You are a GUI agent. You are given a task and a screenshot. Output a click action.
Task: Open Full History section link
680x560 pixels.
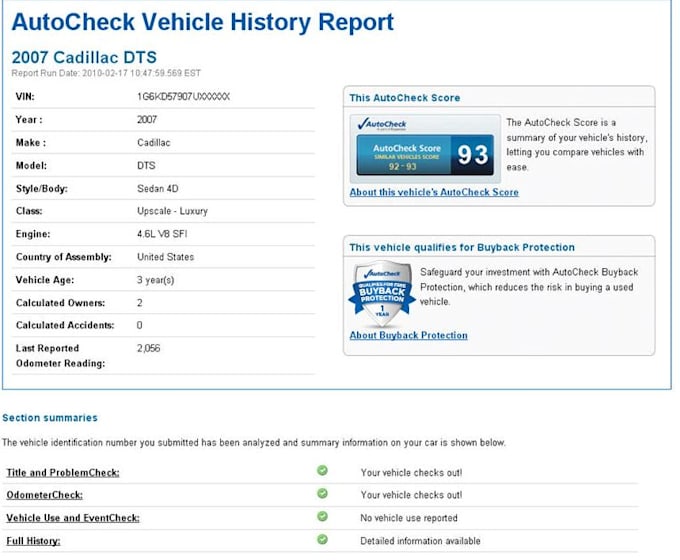coord(33,541)
